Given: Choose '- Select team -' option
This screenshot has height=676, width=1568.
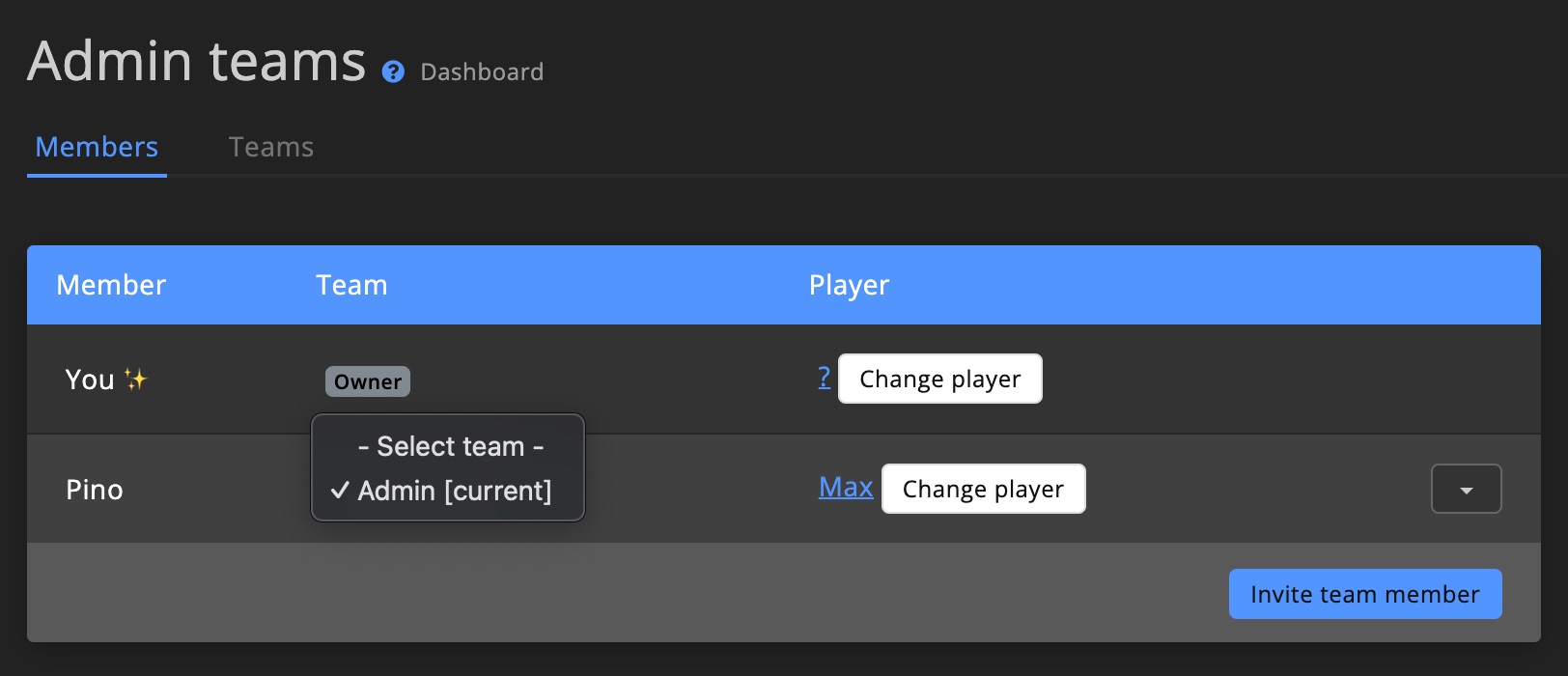Looking at the screenshot, I should coord(449,446).
